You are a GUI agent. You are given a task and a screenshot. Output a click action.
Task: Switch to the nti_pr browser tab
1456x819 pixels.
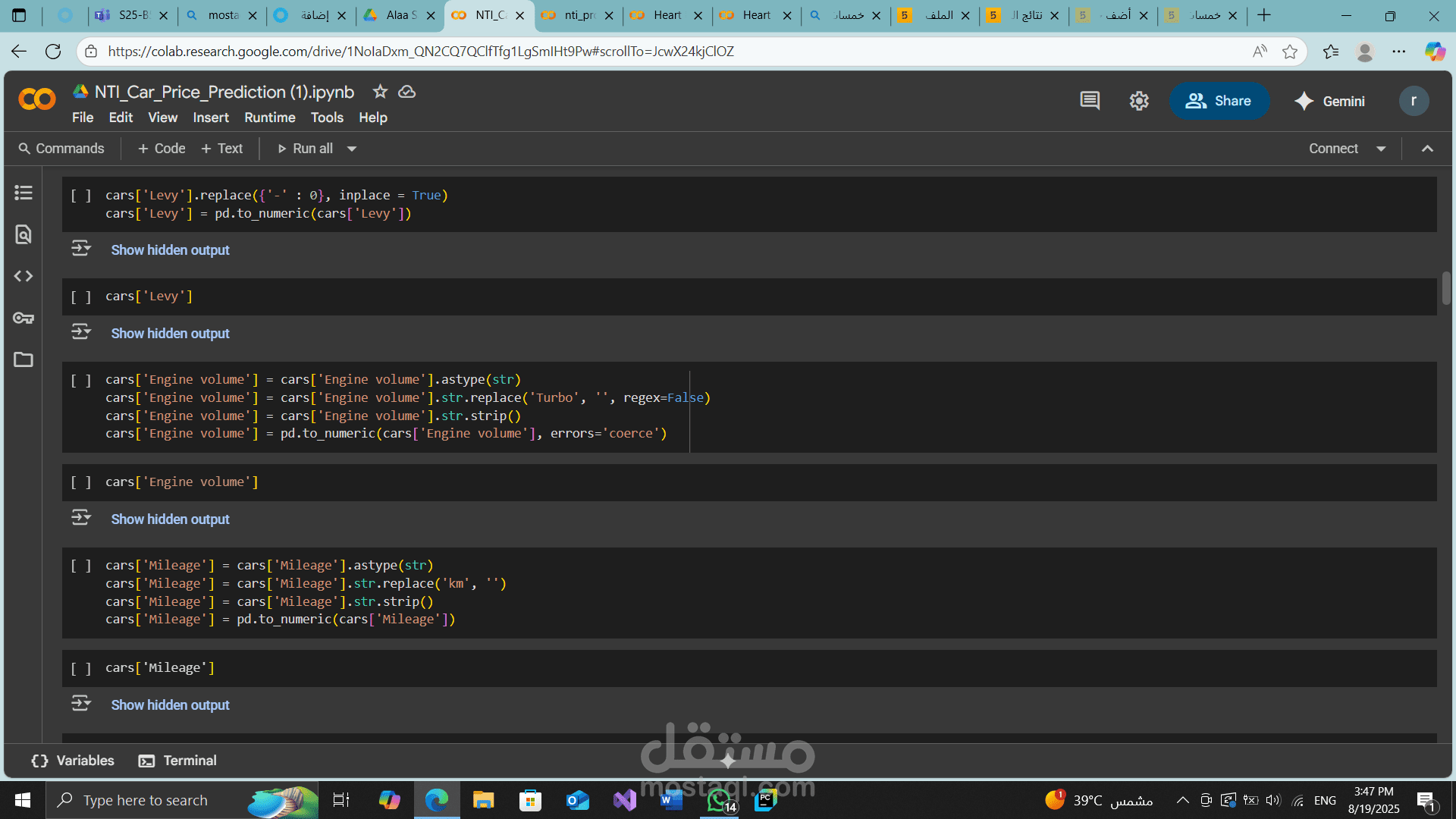point(578,15)
